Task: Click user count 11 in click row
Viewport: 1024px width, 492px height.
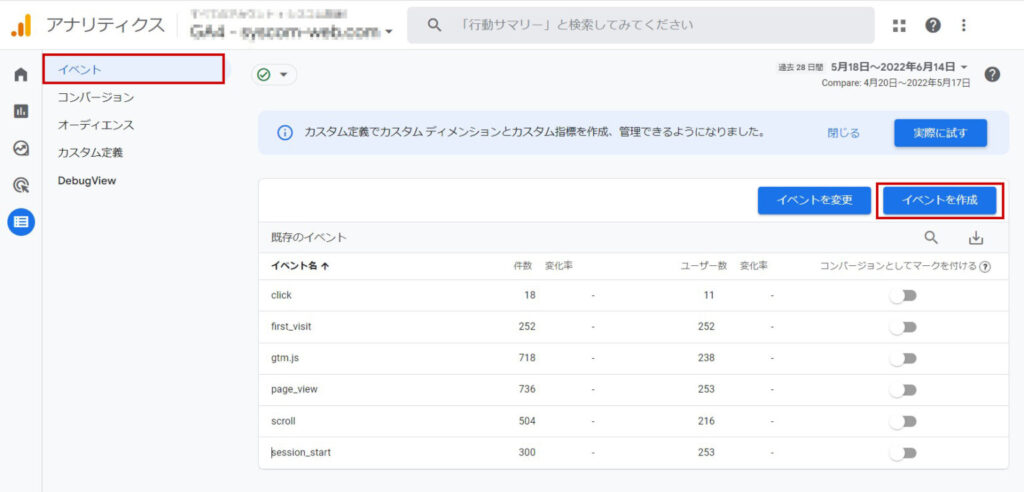Action: (709, 295)
